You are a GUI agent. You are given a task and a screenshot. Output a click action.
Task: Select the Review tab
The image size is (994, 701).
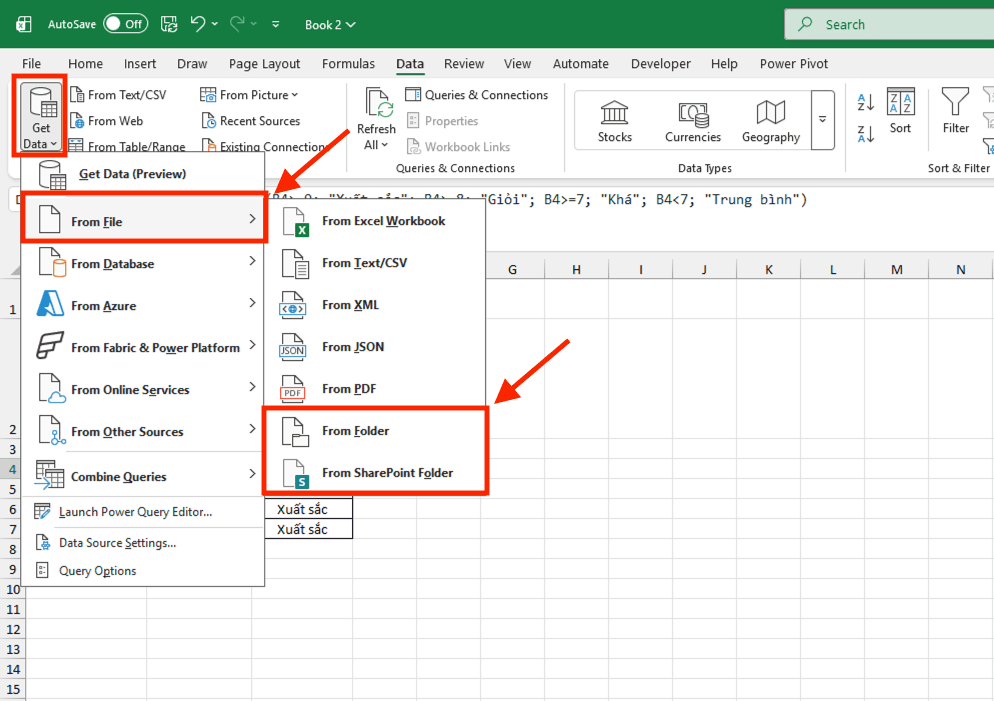(463, 63)
